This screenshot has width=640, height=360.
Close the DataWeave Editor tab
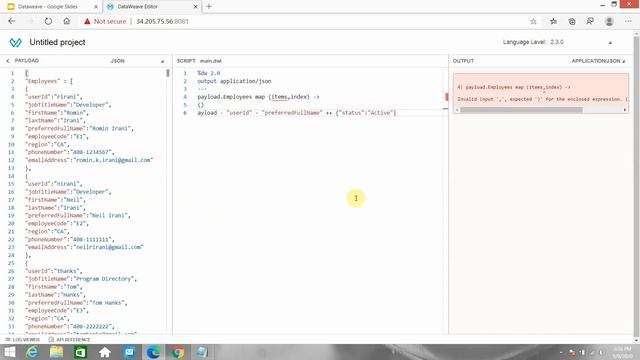pyautogui.click(x=196, y=7)
